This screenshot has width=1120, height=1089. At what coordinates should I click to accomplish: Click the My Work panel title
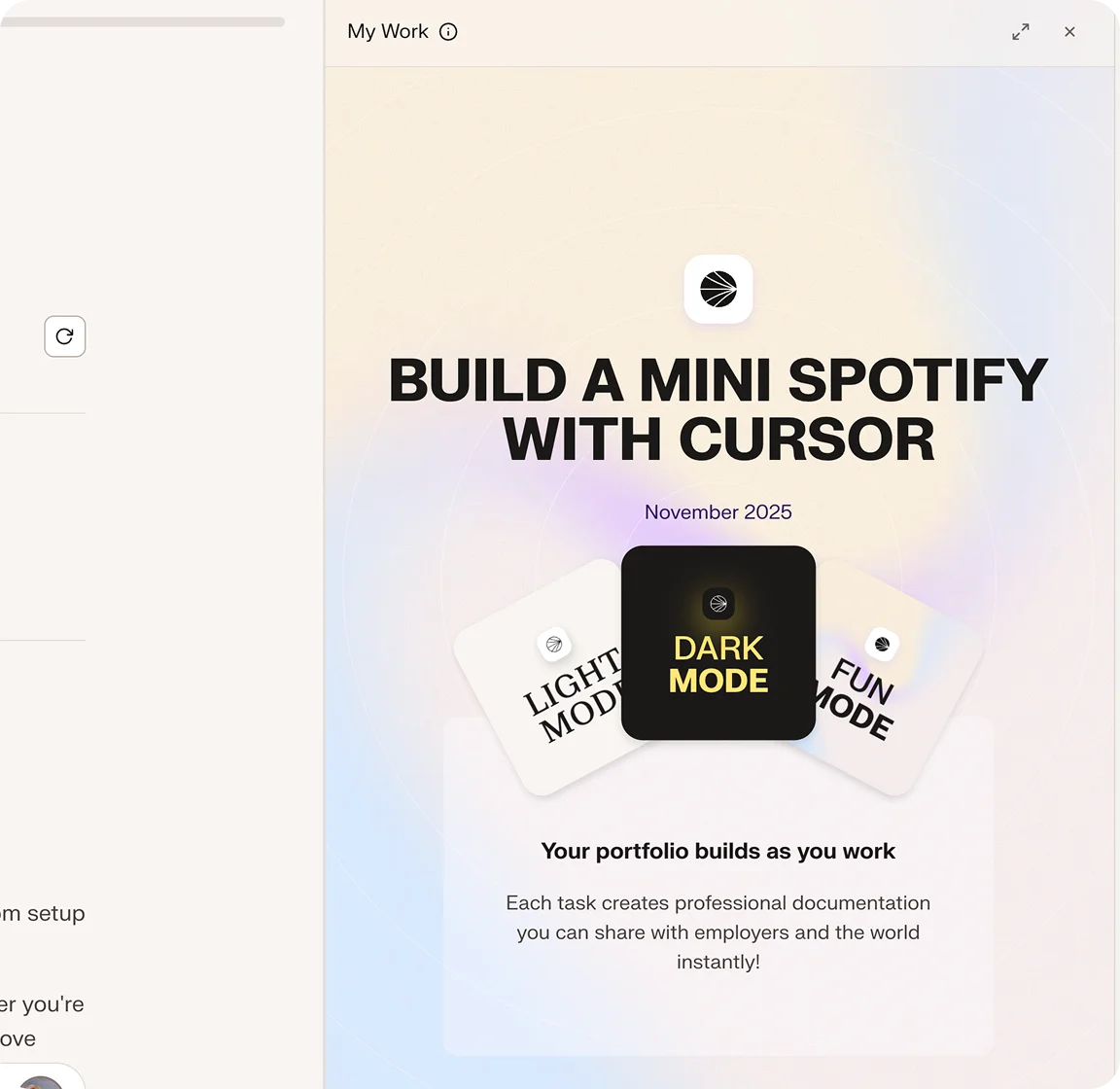point(387,31)
